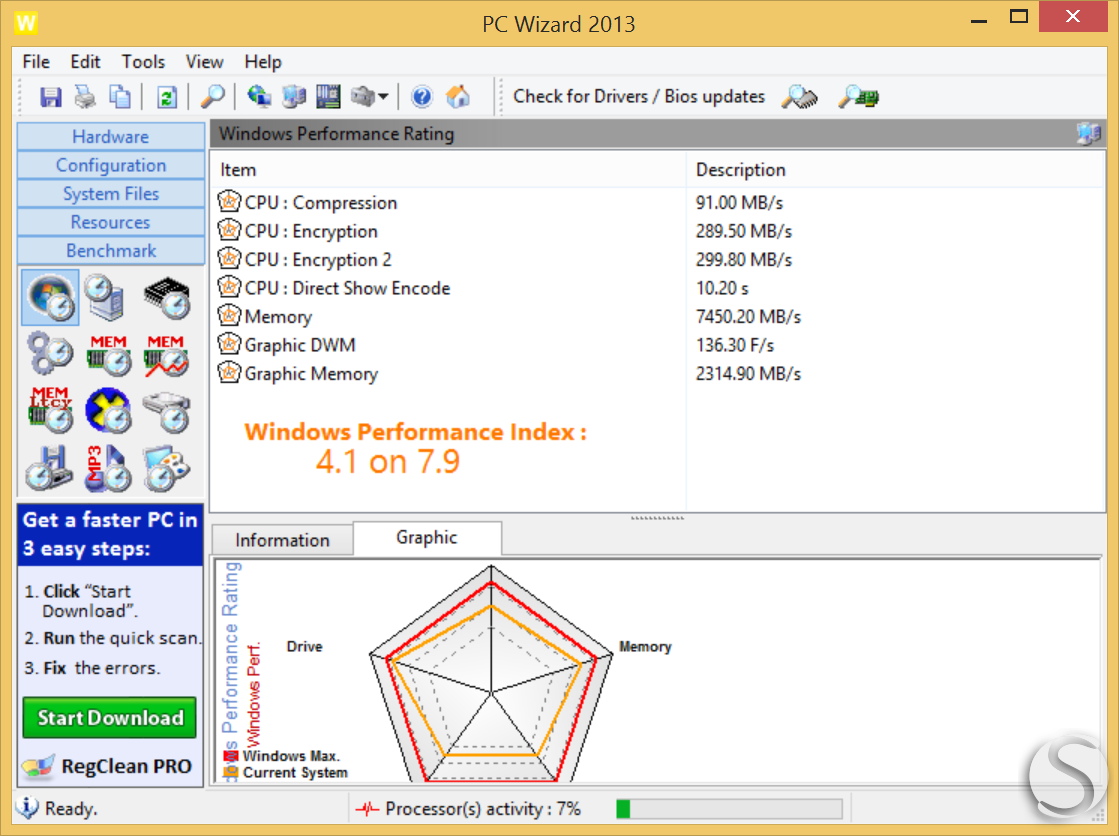Click the driver check magnifier icon
The height and width of the screenshot is (836, 1119).
[x=799, y=96]
